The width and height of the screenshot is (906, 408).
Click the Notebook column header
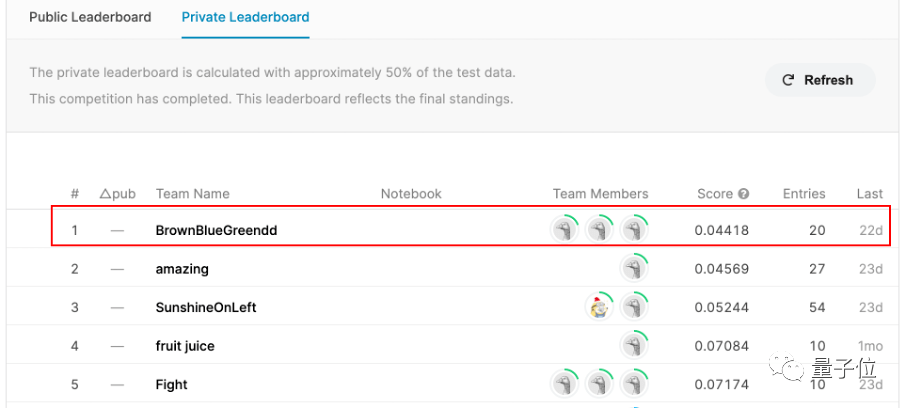click(x=411, y=194)
